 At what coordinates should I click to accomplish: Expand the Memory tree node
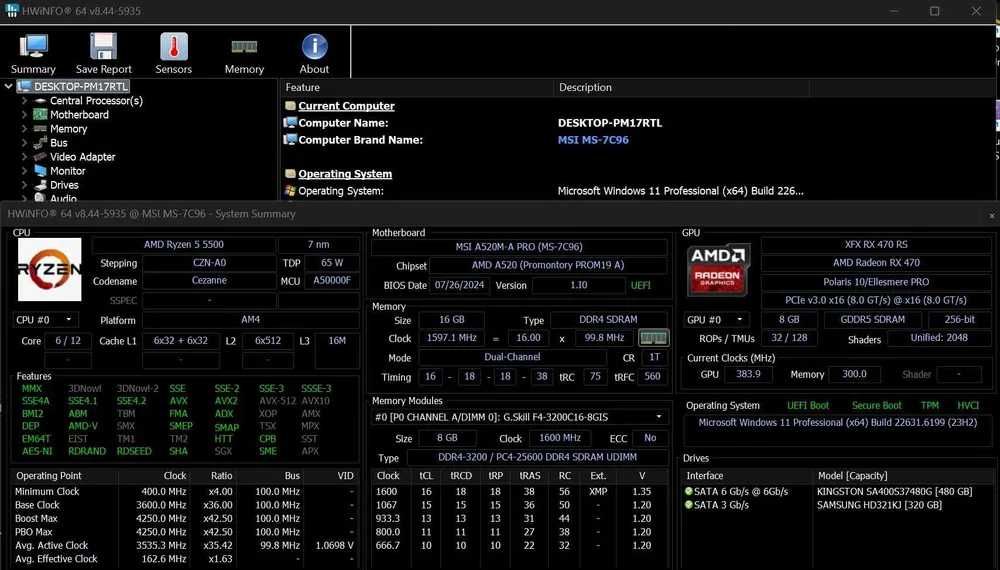click(24, 129)
